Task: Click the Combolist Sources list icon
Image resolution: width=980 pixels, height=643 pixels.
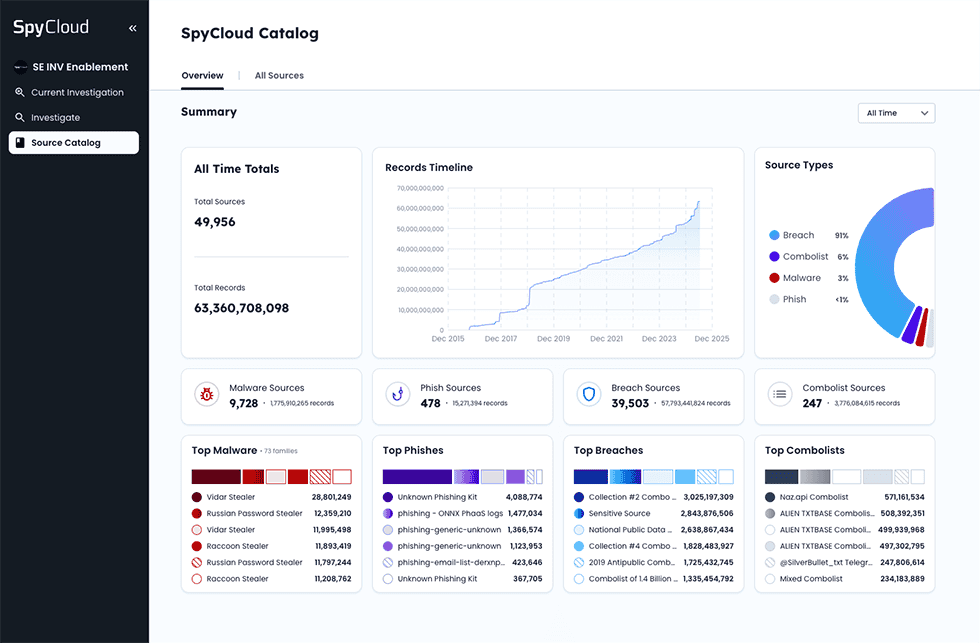Action: [x=780, y=395]
